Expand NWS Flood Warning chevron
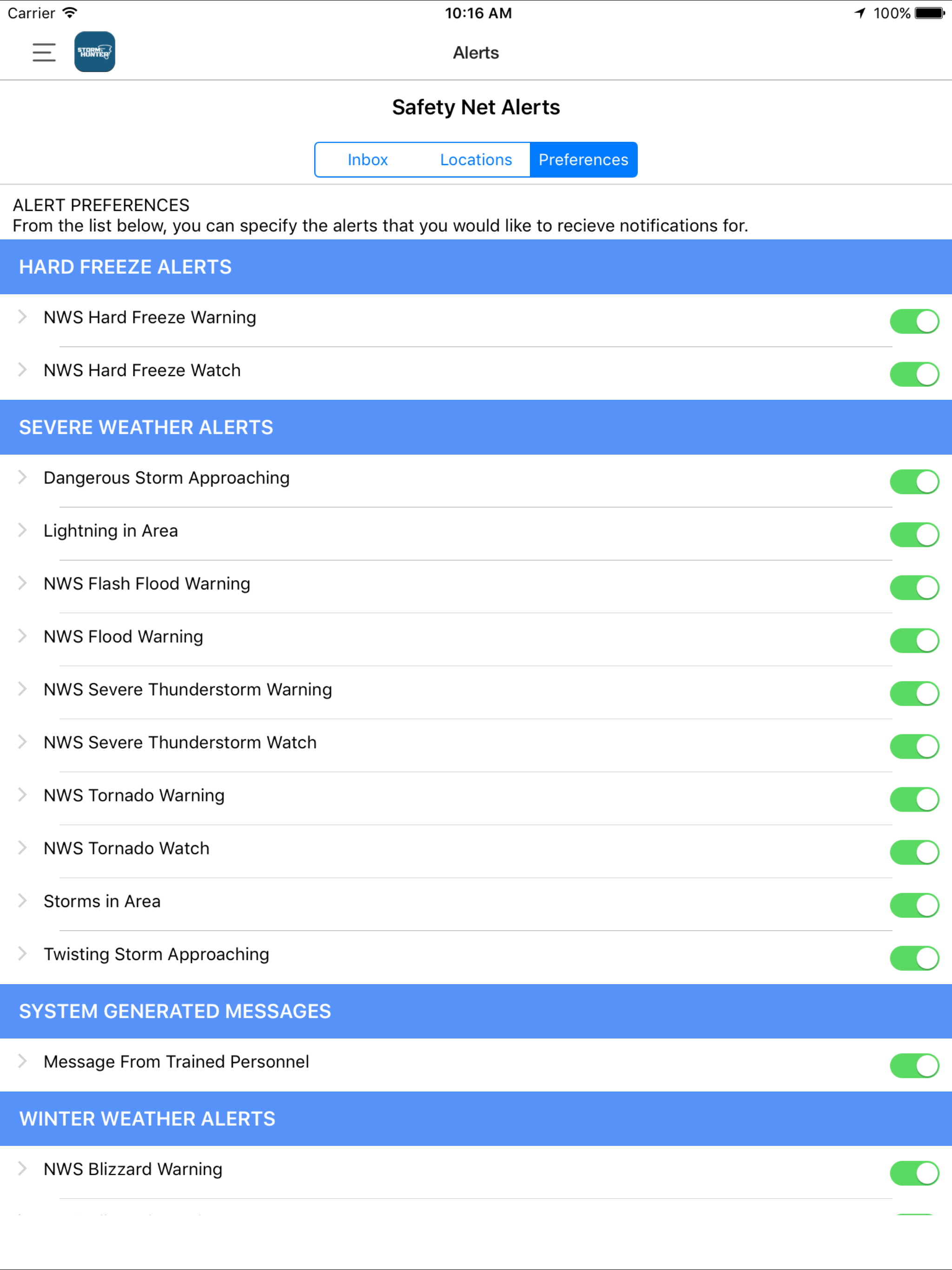This screenshot has width=952, height=1270. click(x=22, y=635)
